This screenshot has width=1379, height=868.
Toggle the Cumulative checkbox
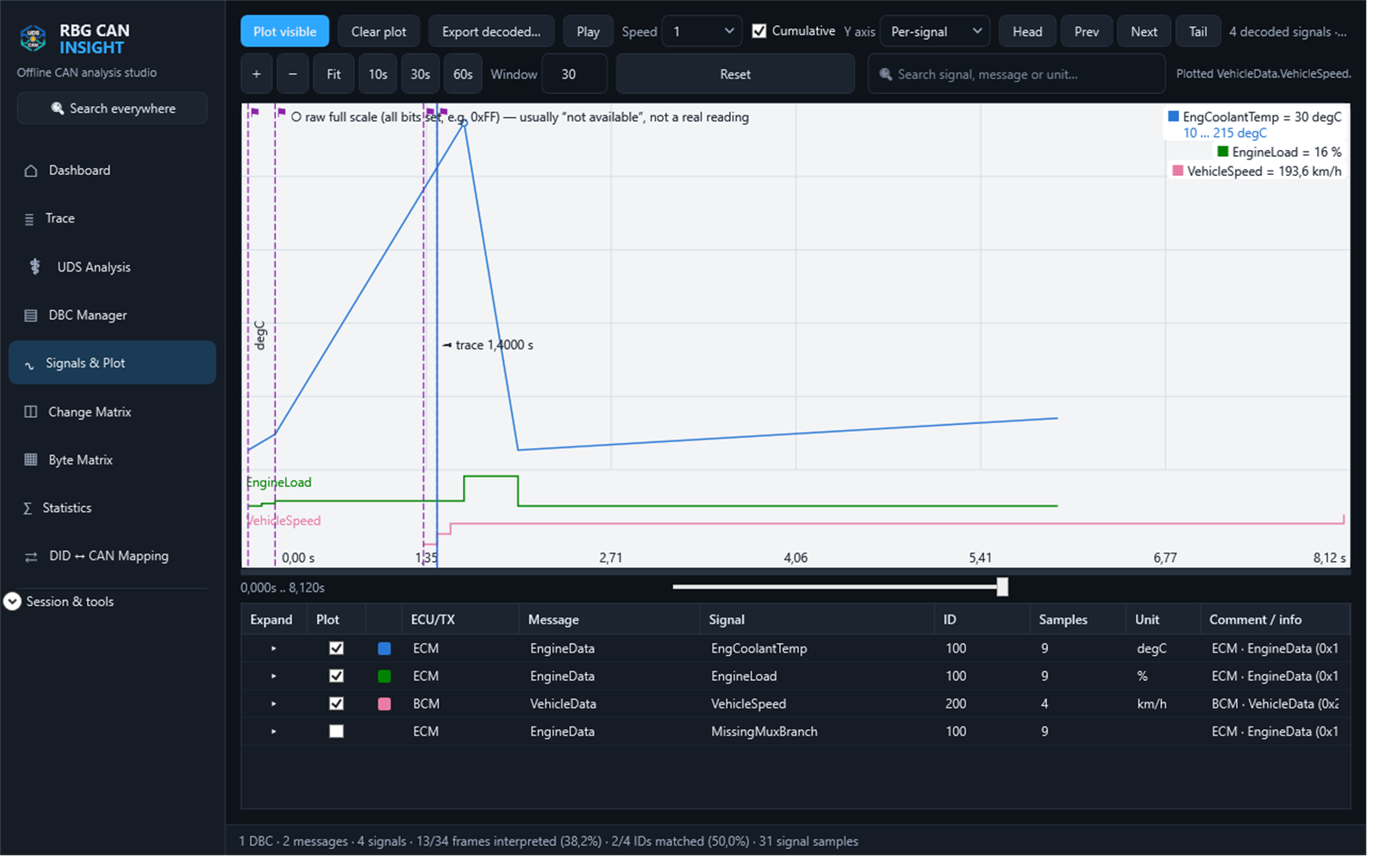point(759,31)
